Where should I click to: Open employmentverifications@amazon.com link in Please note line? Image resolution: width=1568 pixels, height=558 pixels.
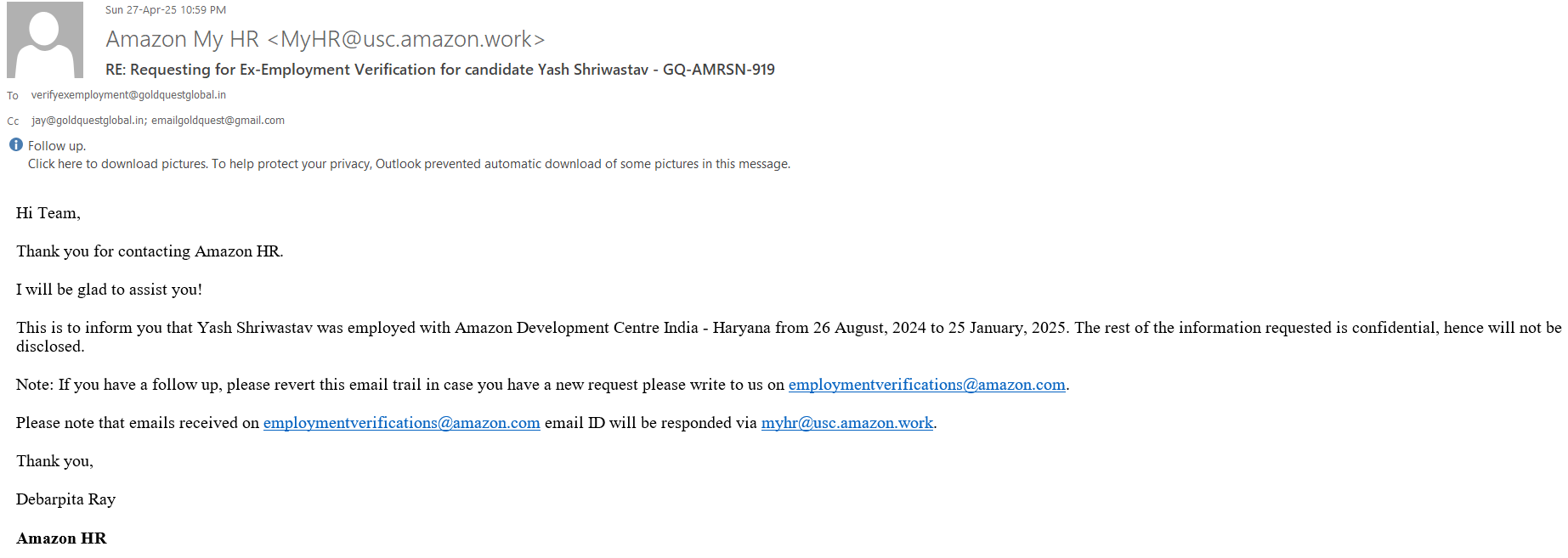pos(401,423)
